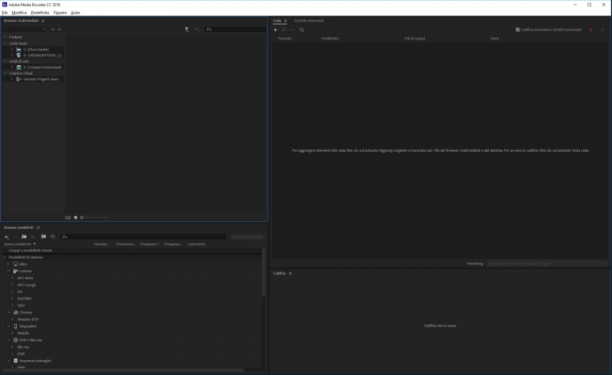This screenshot has width=612, height=375.
Task: Expand the C: (Disco locale) drive
Action: [x=12, y=50]
